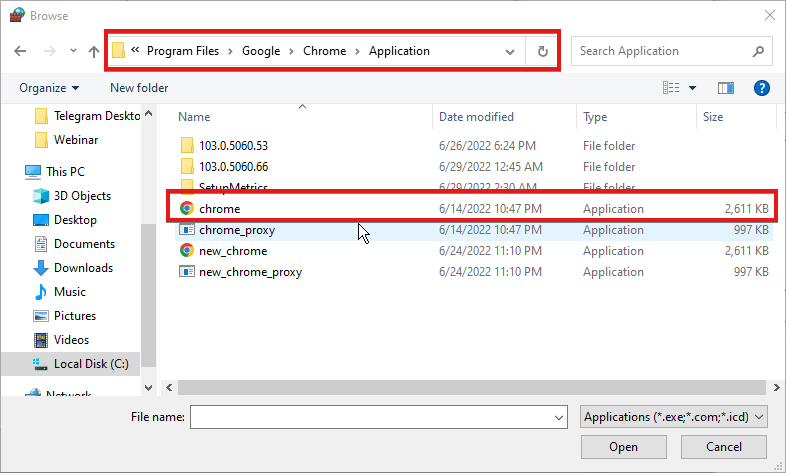Image resolution: width=786 pixels, height=473 pixels.
Task: Open Pictures in the sidebar
Action: pyautogui.click(x=64, y=316)
